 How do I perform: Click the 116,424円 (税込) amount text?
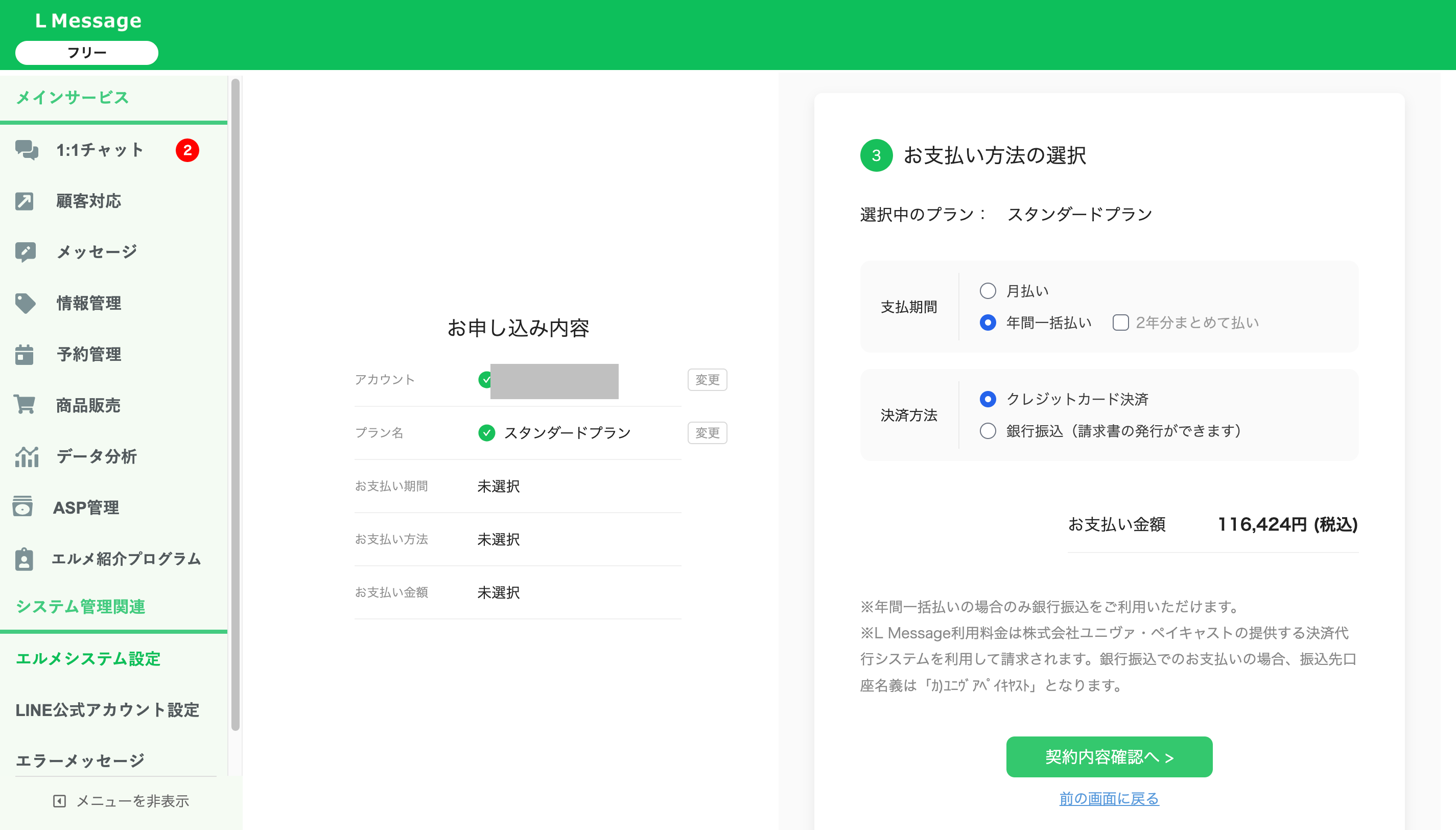[1287, 524]
